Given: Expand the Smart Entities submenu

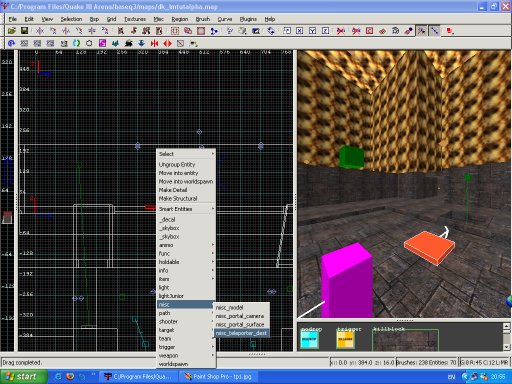Looking at the screenshot, I should coord(186,209).
